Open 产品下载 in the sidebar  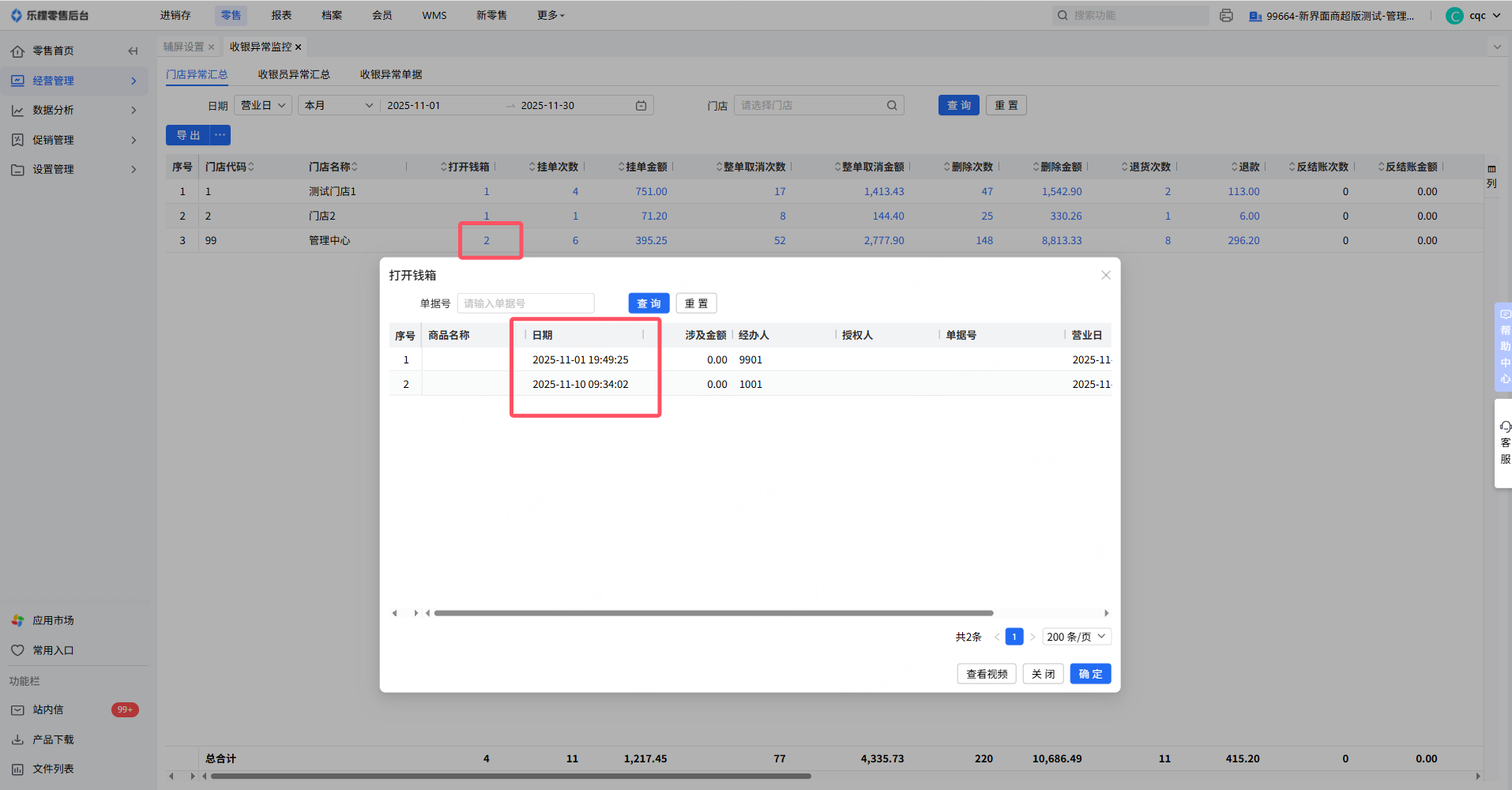(53, 740)
